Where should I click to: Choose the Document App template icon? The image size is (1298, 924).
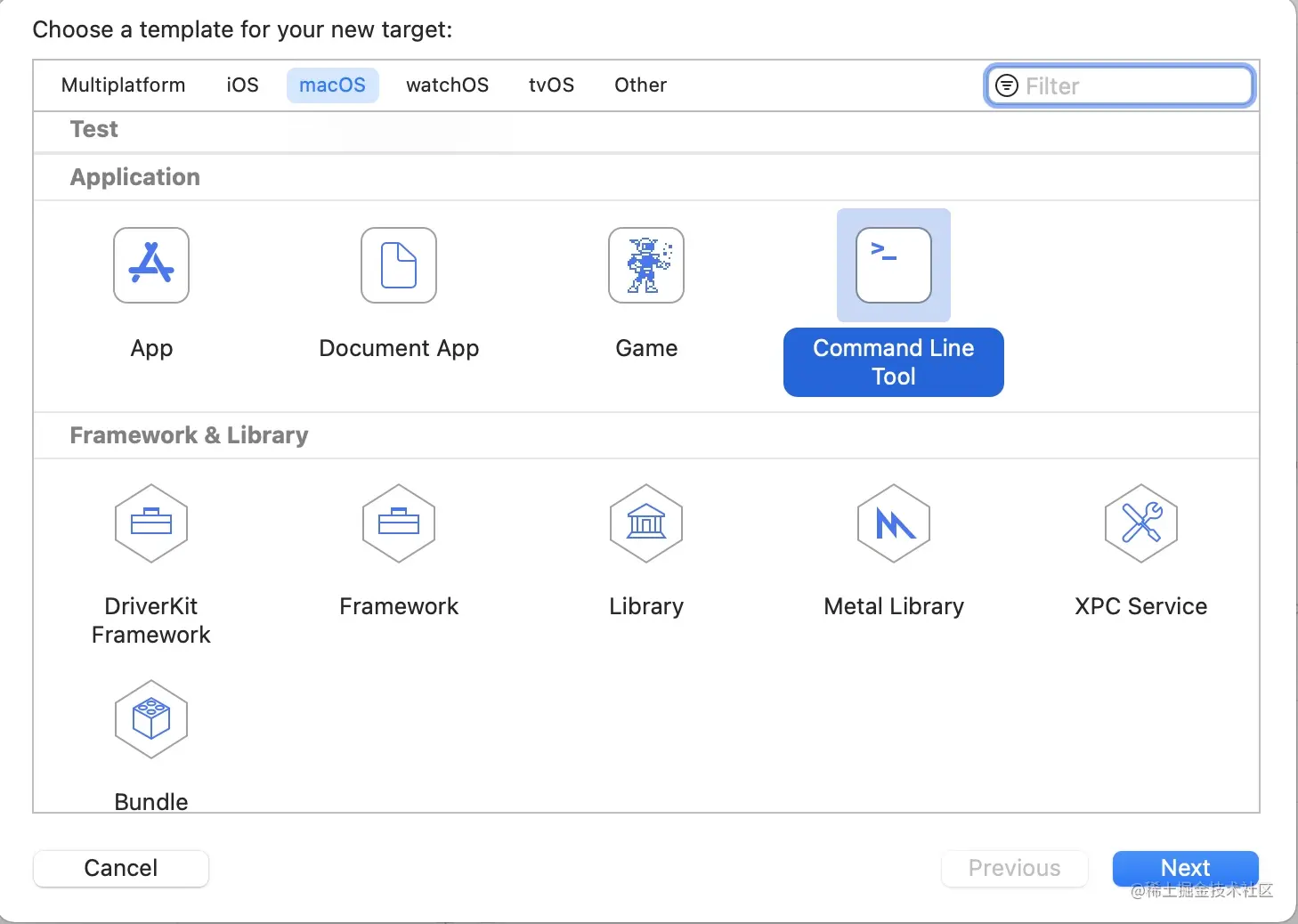tap(399, 265)
